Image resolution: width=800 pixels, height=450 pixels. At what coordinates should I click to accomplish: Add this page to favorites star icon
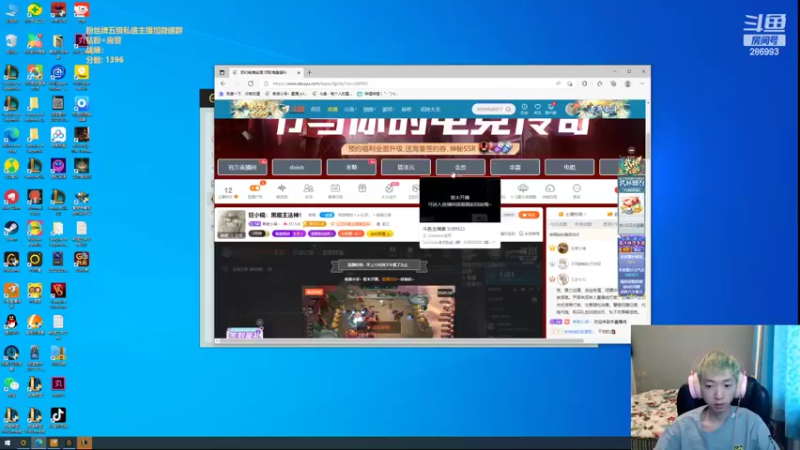point(570,84)
